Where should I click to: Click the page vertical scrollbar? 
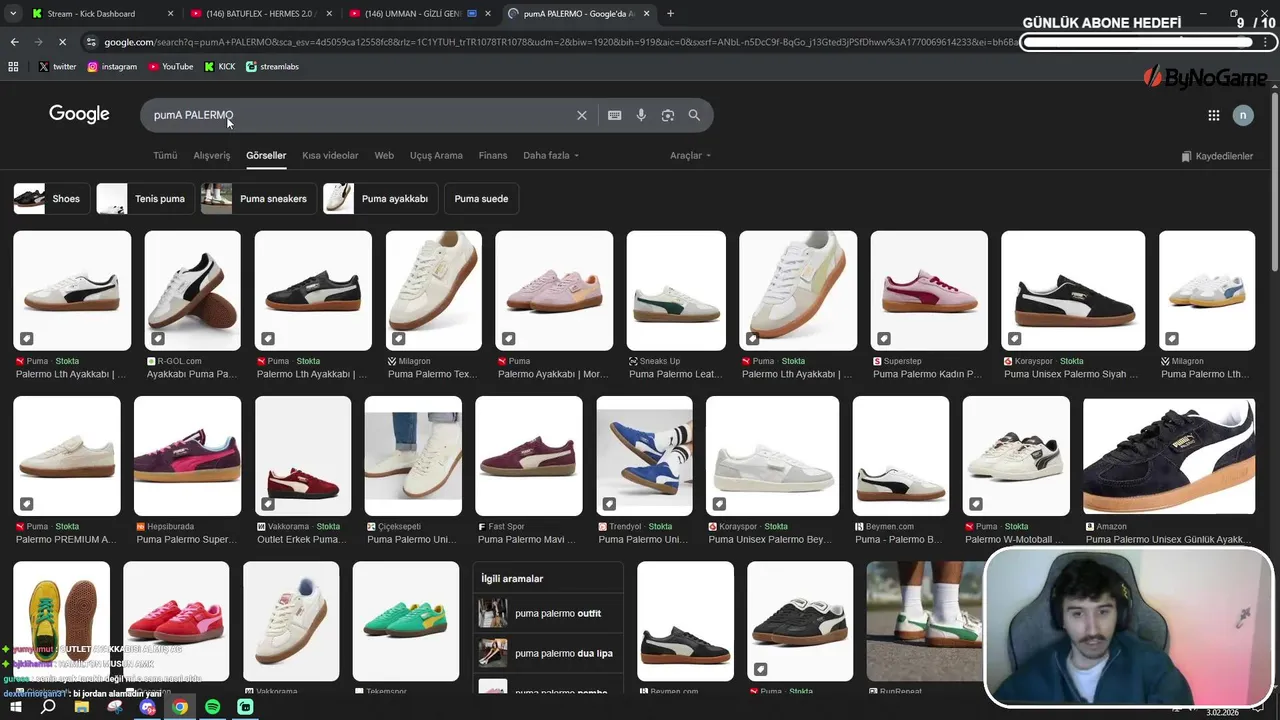pos(1274,180)
